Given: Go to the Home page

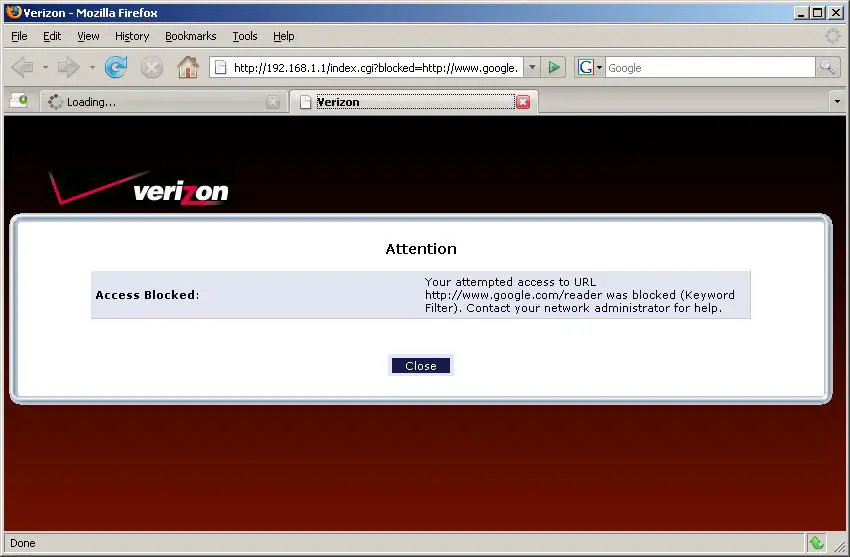Looking at the screenshot, I should [x=188, y=68].
